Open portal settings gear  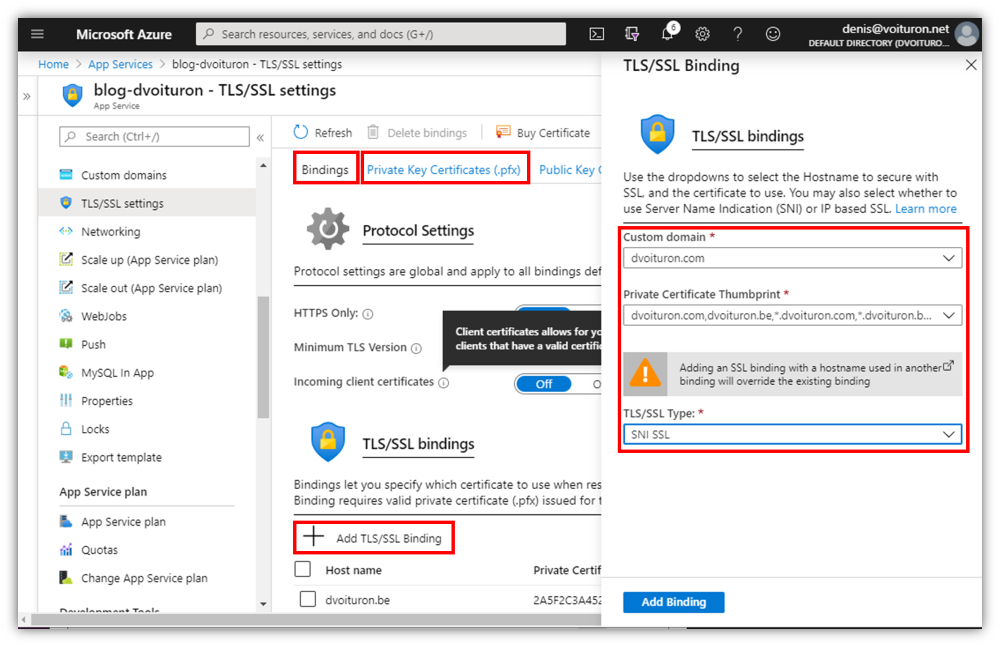702,34
